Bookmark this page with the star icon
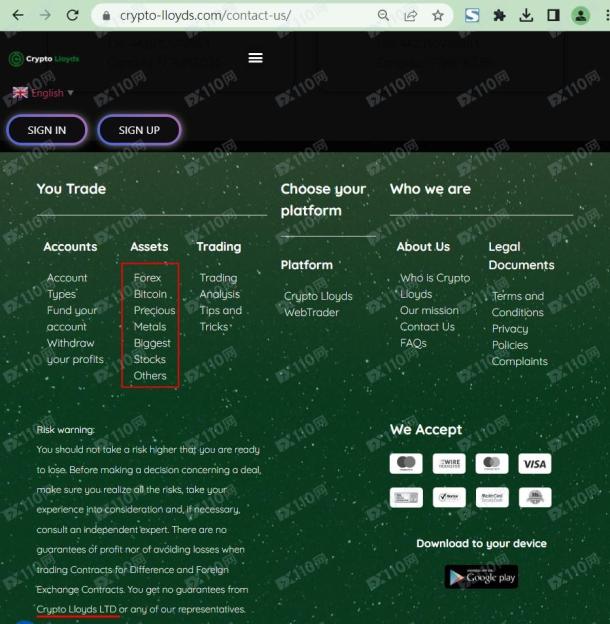The height and width of the screenshot is (624, 610). [x=438, y=16]
